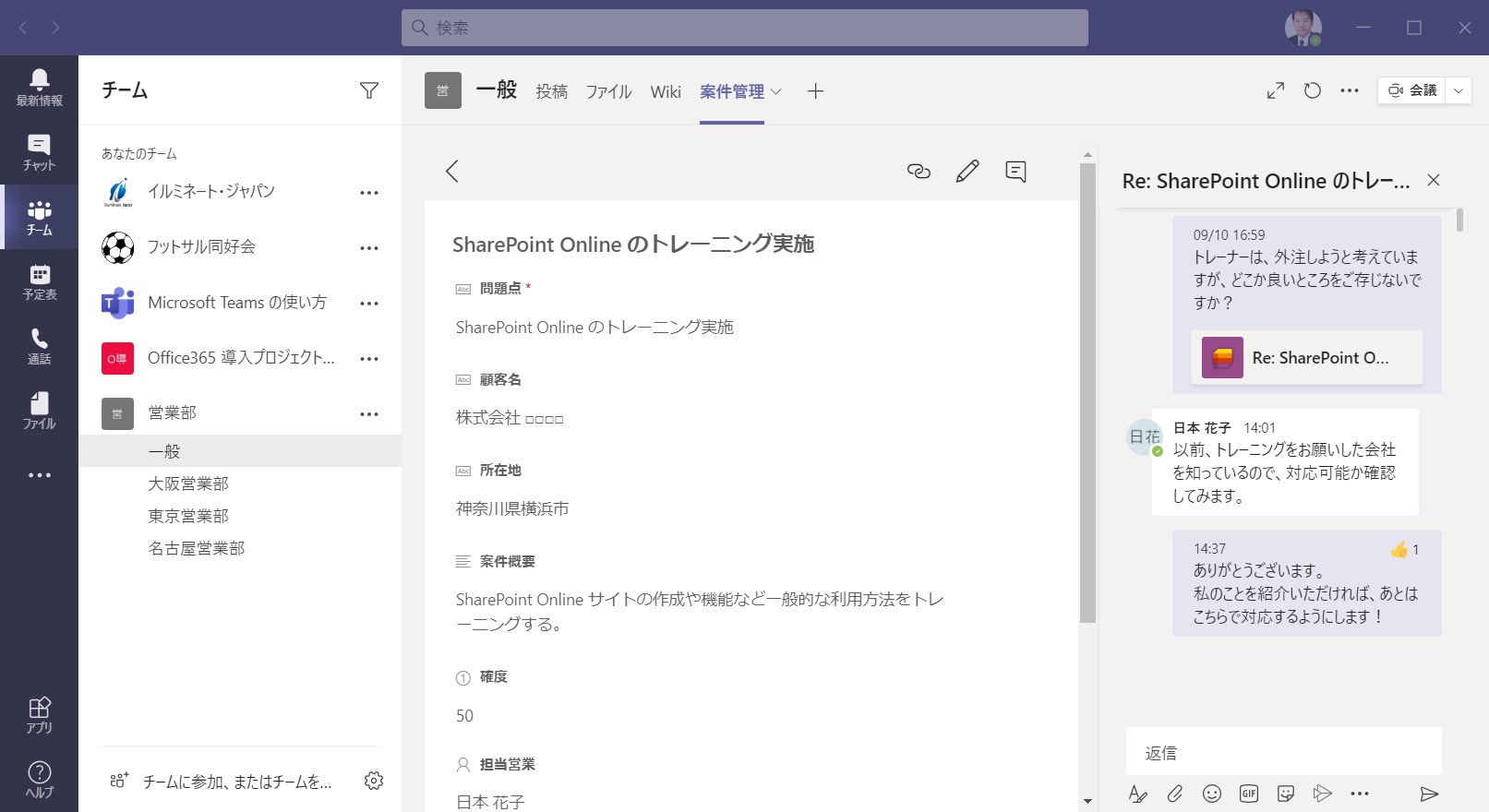Open the Office365 導入プロジェクト team
Viewport: 1489px width, 812px height.
pos(240,358)
